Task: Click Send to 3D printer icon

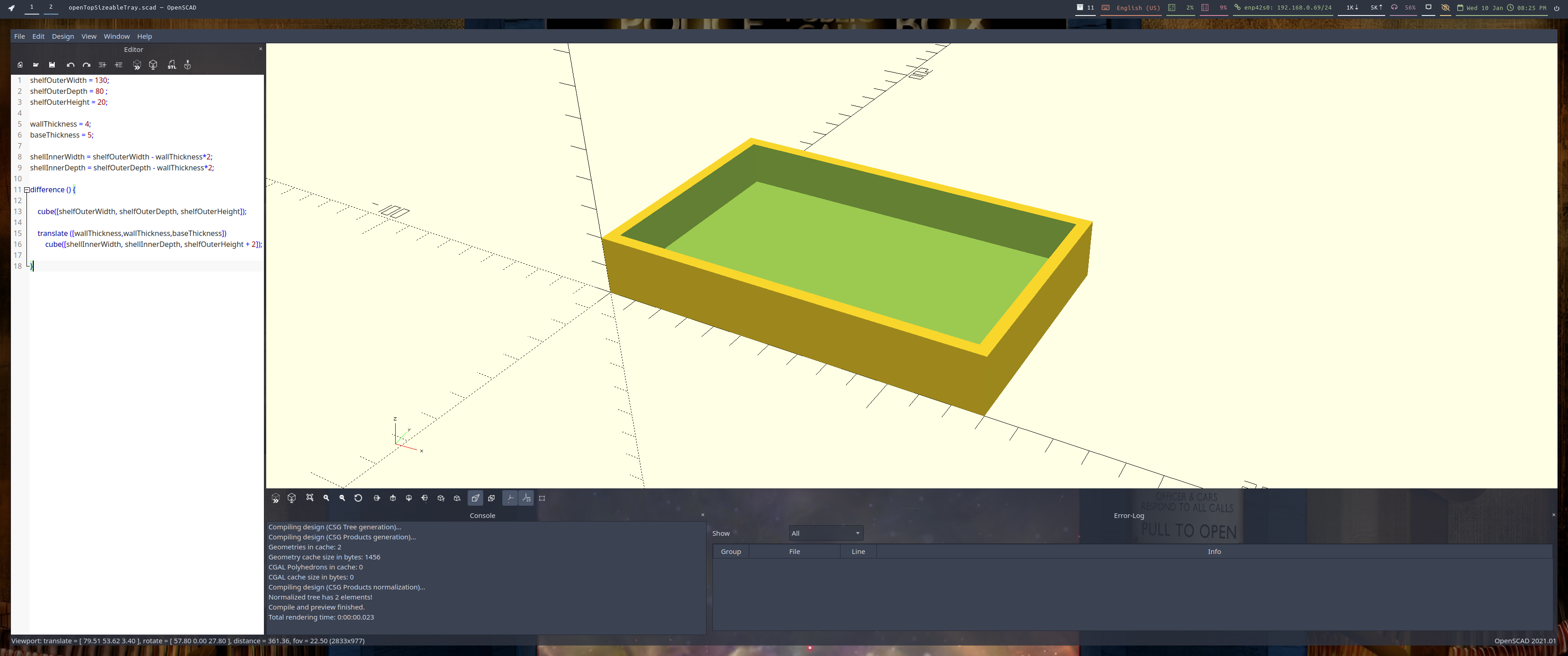Action: point(187,65)
